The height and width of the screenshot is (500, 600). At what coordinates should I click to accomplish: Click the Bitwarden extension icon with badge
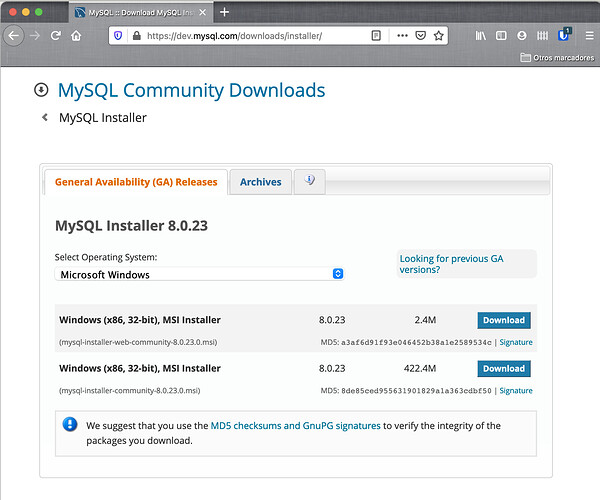(x=564, y=35)
